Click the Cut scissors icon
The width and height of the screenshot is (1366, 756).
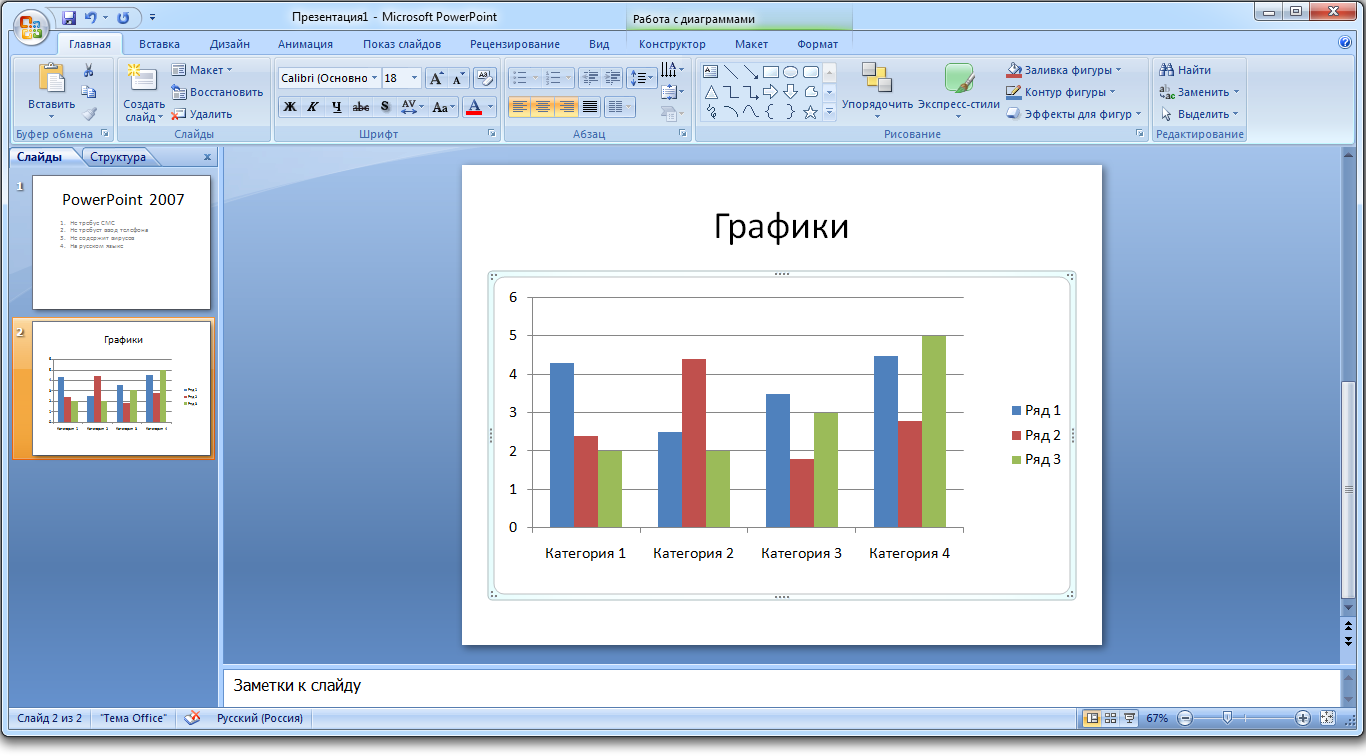coord(88,70)
